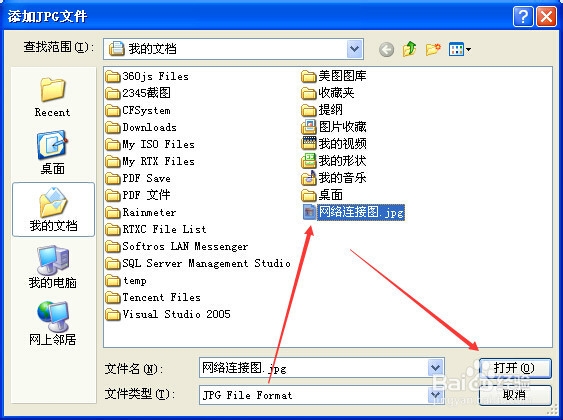
Task: Select the My RTX Files folder
Action: [x=150, y=161]
